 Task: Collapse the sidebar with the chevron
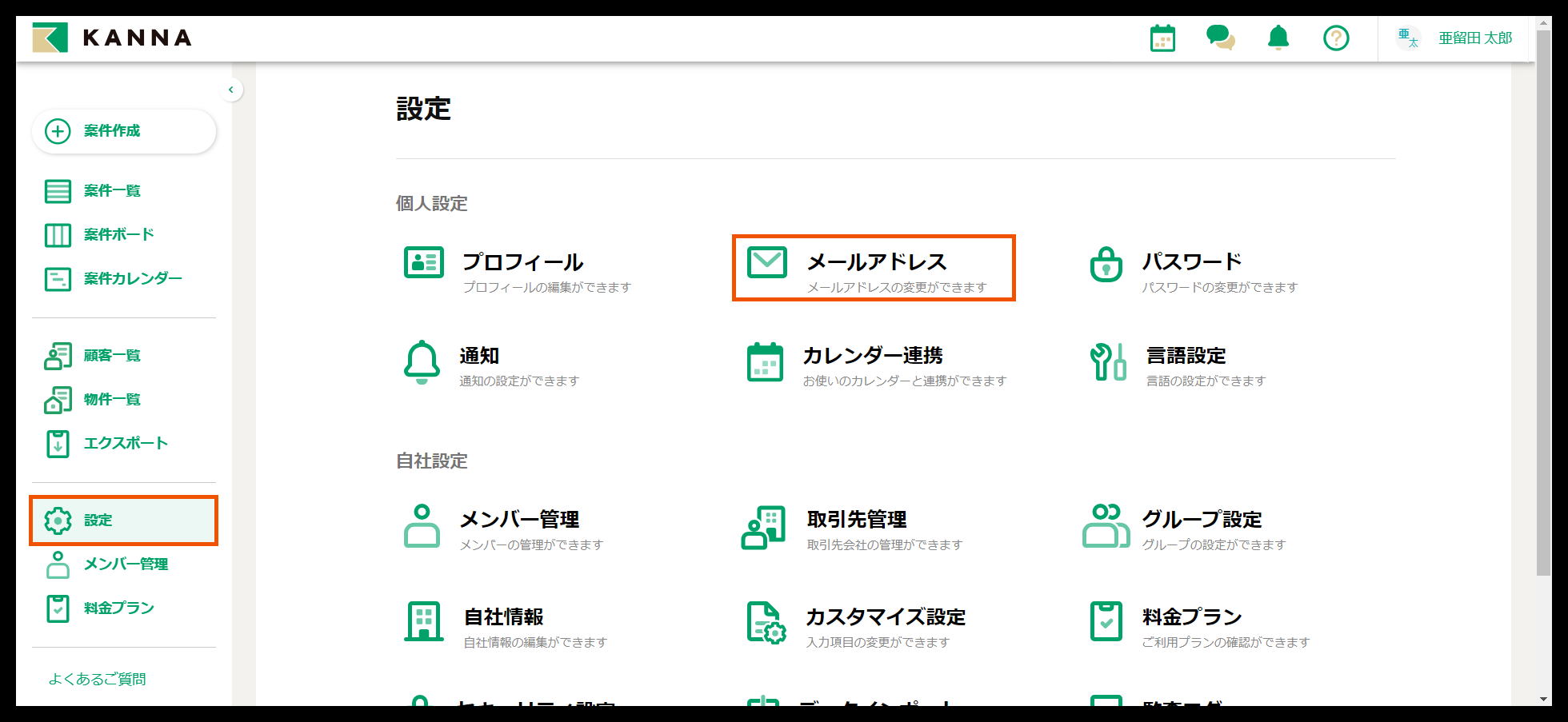coord(231,90)
